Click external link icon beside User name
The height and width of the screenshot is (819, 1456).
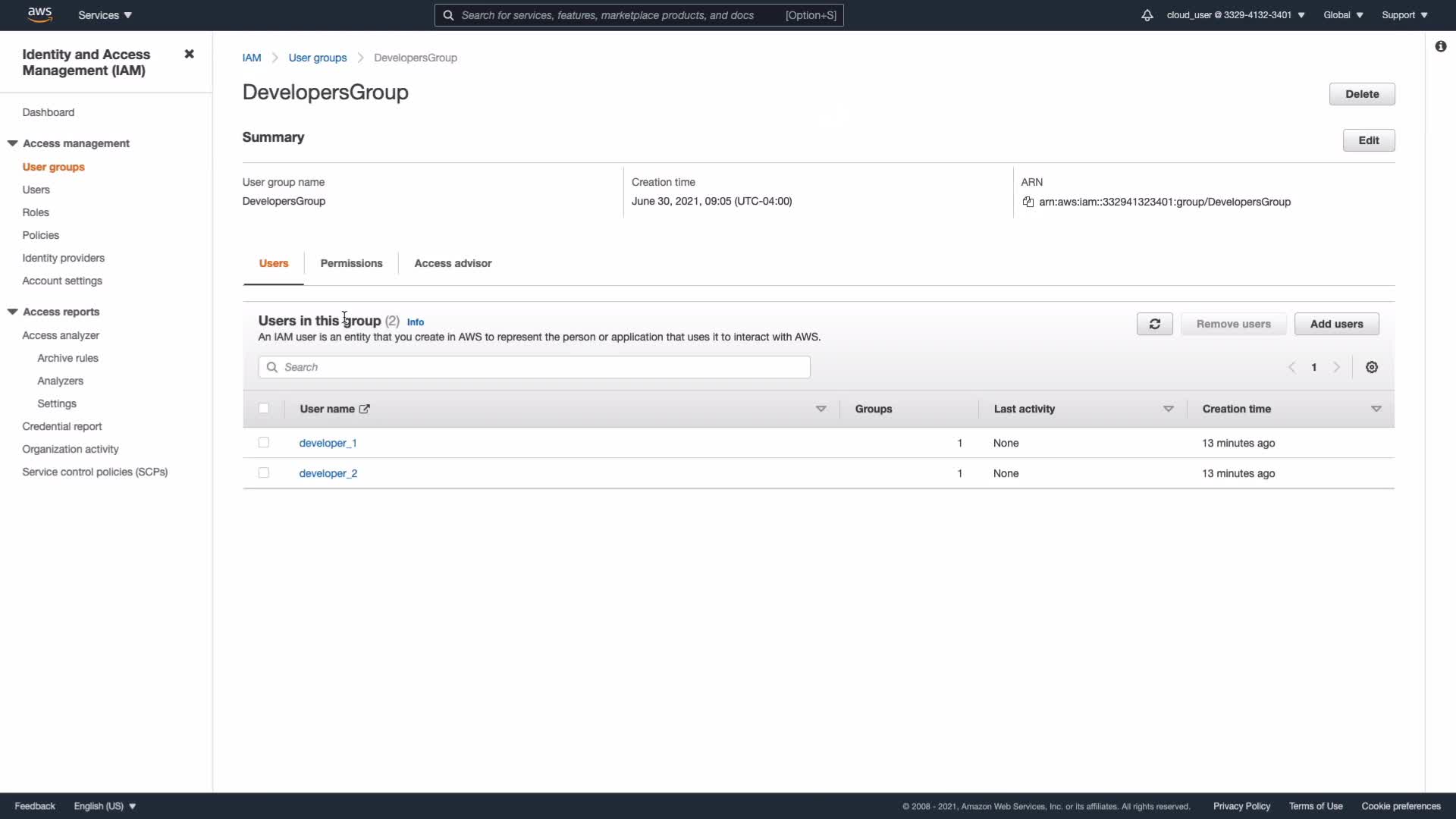coord(365,409)
